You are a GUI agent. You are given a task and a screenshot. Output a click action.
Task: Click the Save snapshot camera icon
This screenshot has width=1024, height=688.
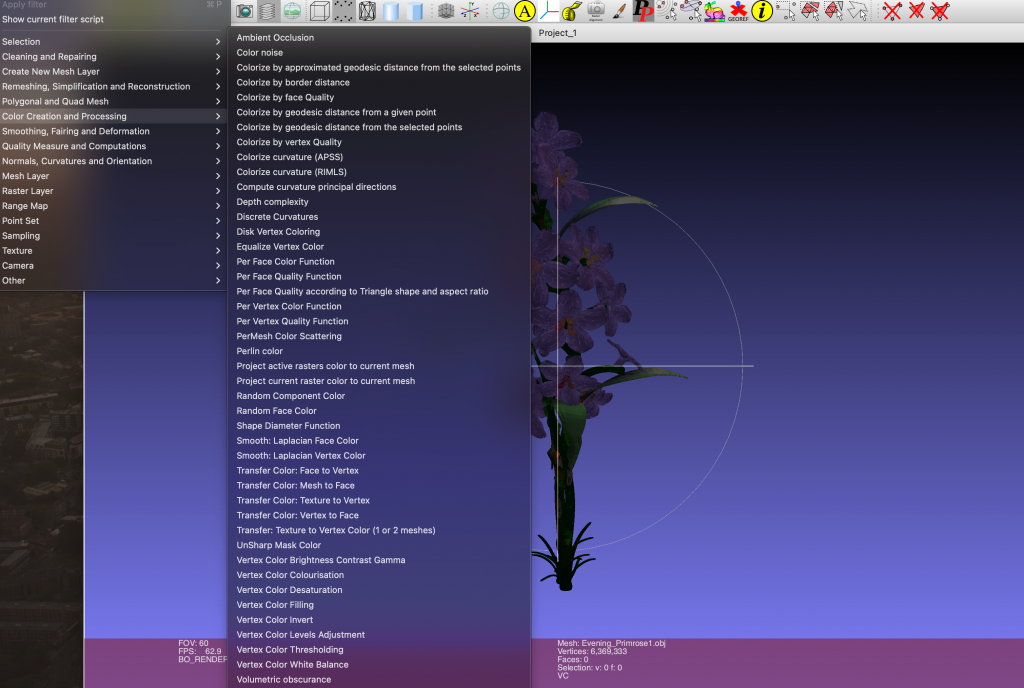click(x=244, y=10)
